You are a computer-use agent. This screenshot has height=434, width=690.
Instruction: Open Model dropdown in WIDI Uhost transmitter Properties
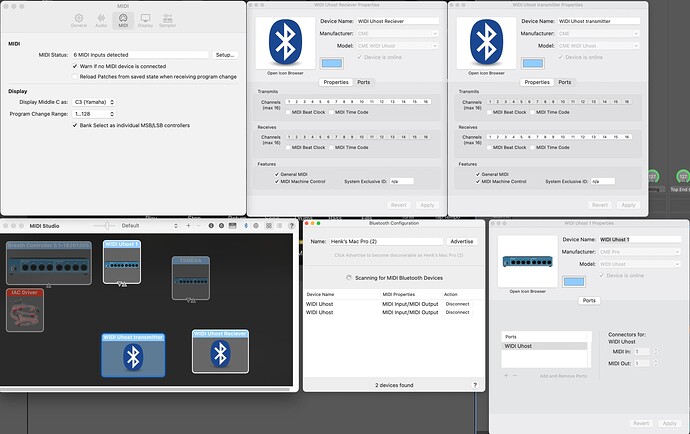click(598, 46)
